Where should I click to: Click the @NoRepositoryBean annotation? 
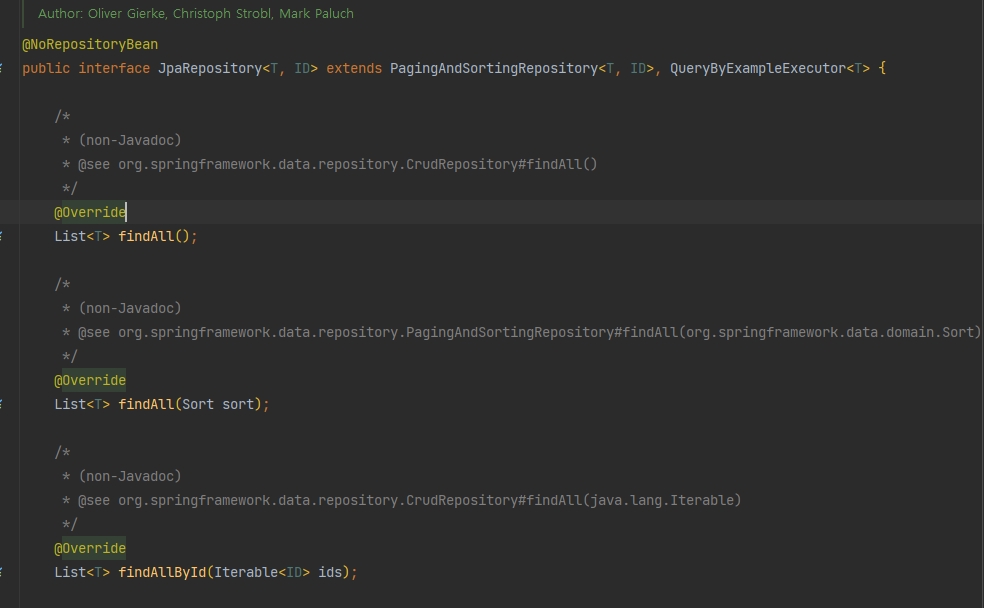90,45
